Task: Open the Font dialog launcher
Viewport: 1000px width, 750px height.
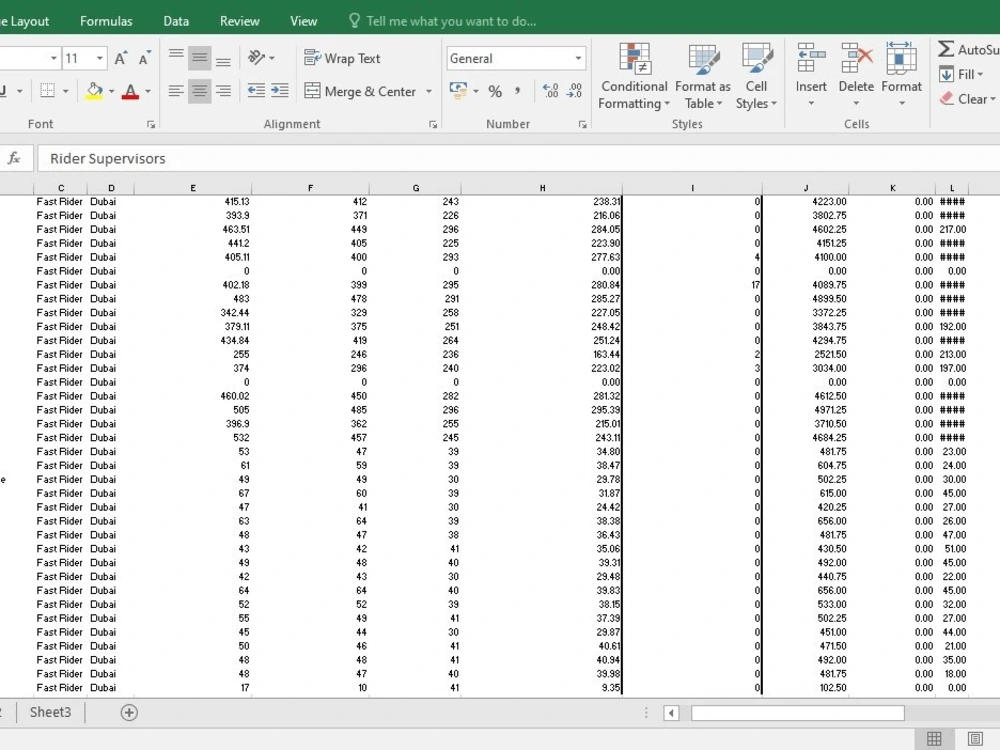Action: tap(151, 124)
